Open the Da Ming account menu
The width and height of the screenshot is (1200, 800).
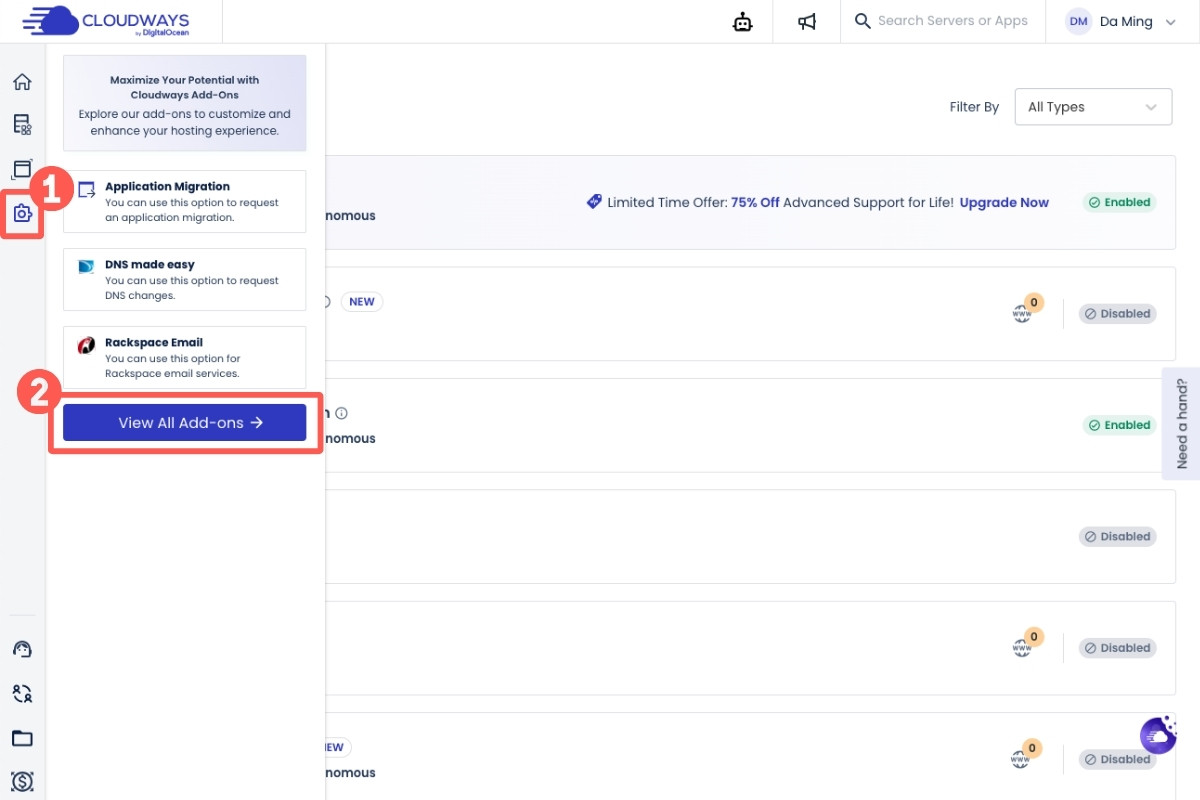[1121, 22]
